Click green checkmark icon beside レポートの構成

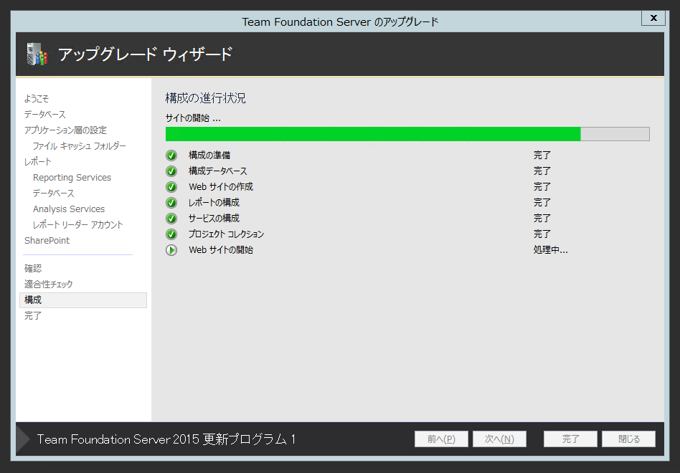point(171,202)
